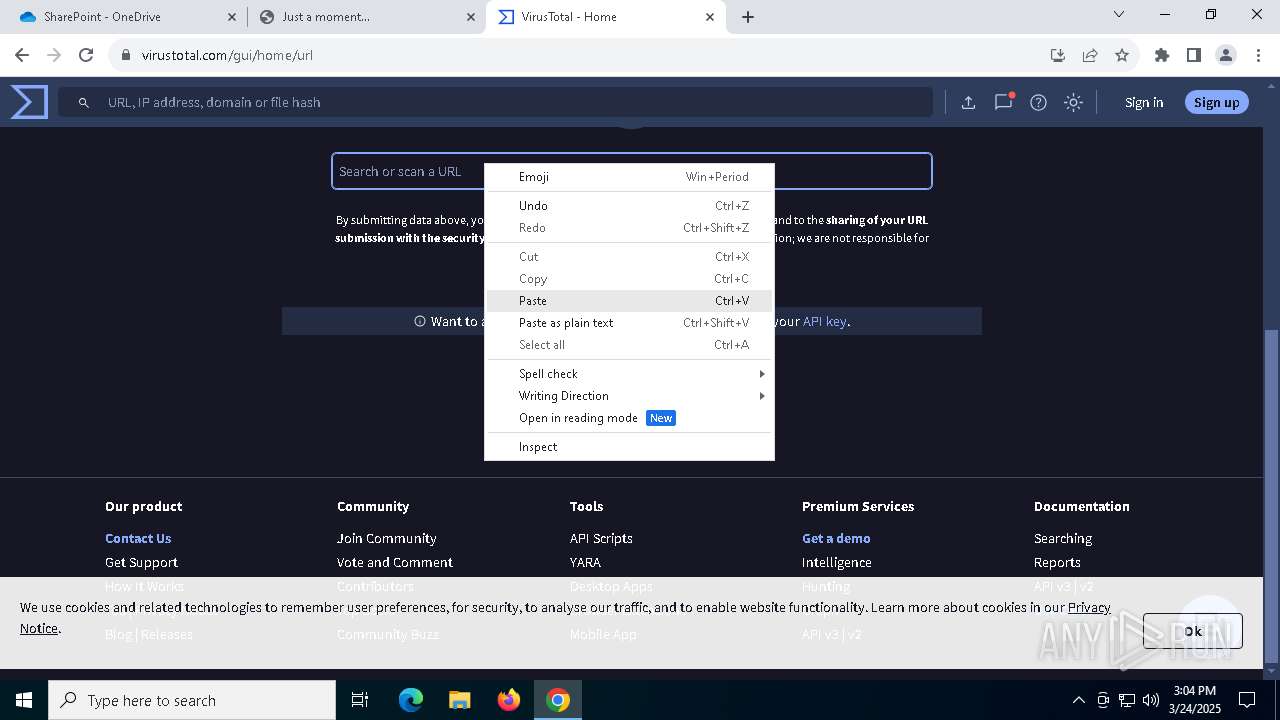This screenshot has width=1280, height=720.
Task: Click the search magnifier icon in header
Action: point(84,102)
